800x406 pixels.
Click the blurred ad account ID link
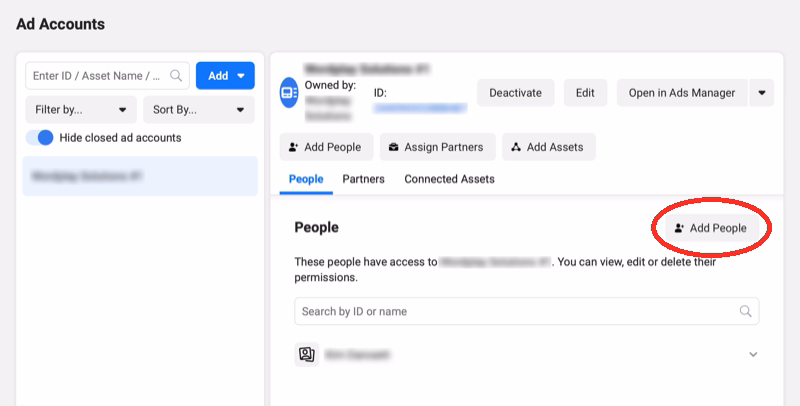420,108
